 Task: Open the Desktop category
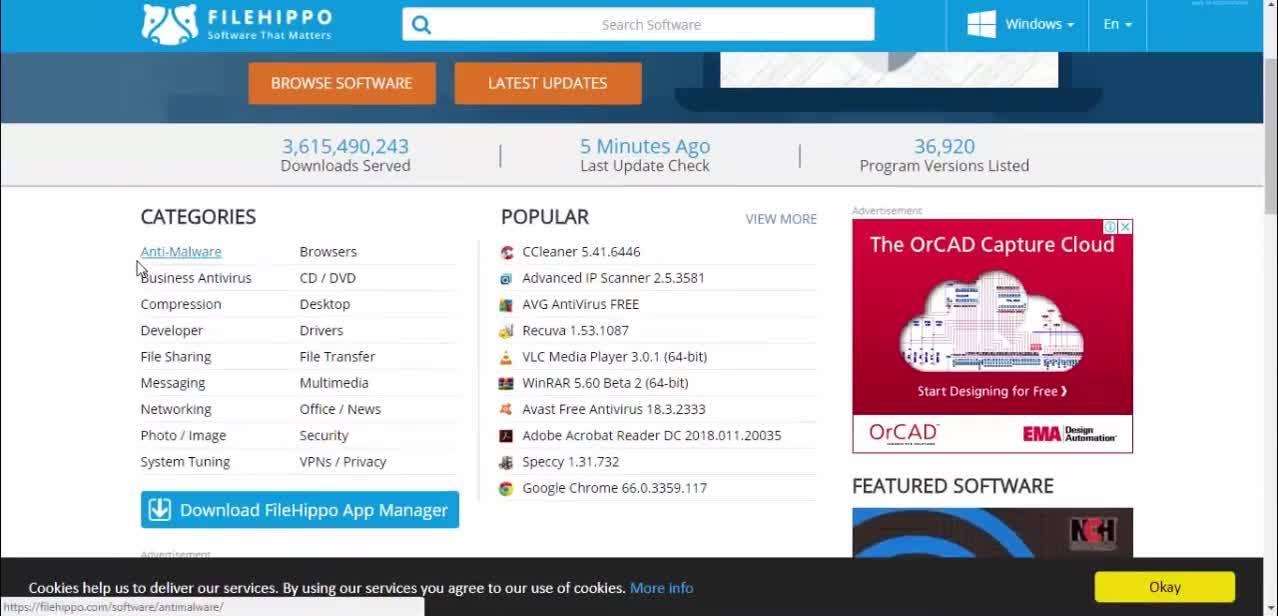click(x=325, y=304)
